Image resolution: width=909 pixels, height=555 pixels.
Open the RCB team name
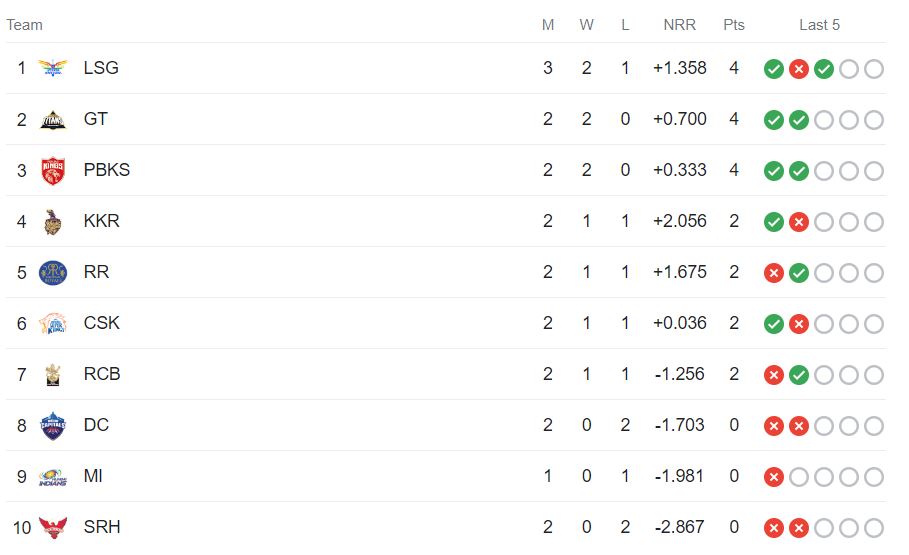(102, 374)
